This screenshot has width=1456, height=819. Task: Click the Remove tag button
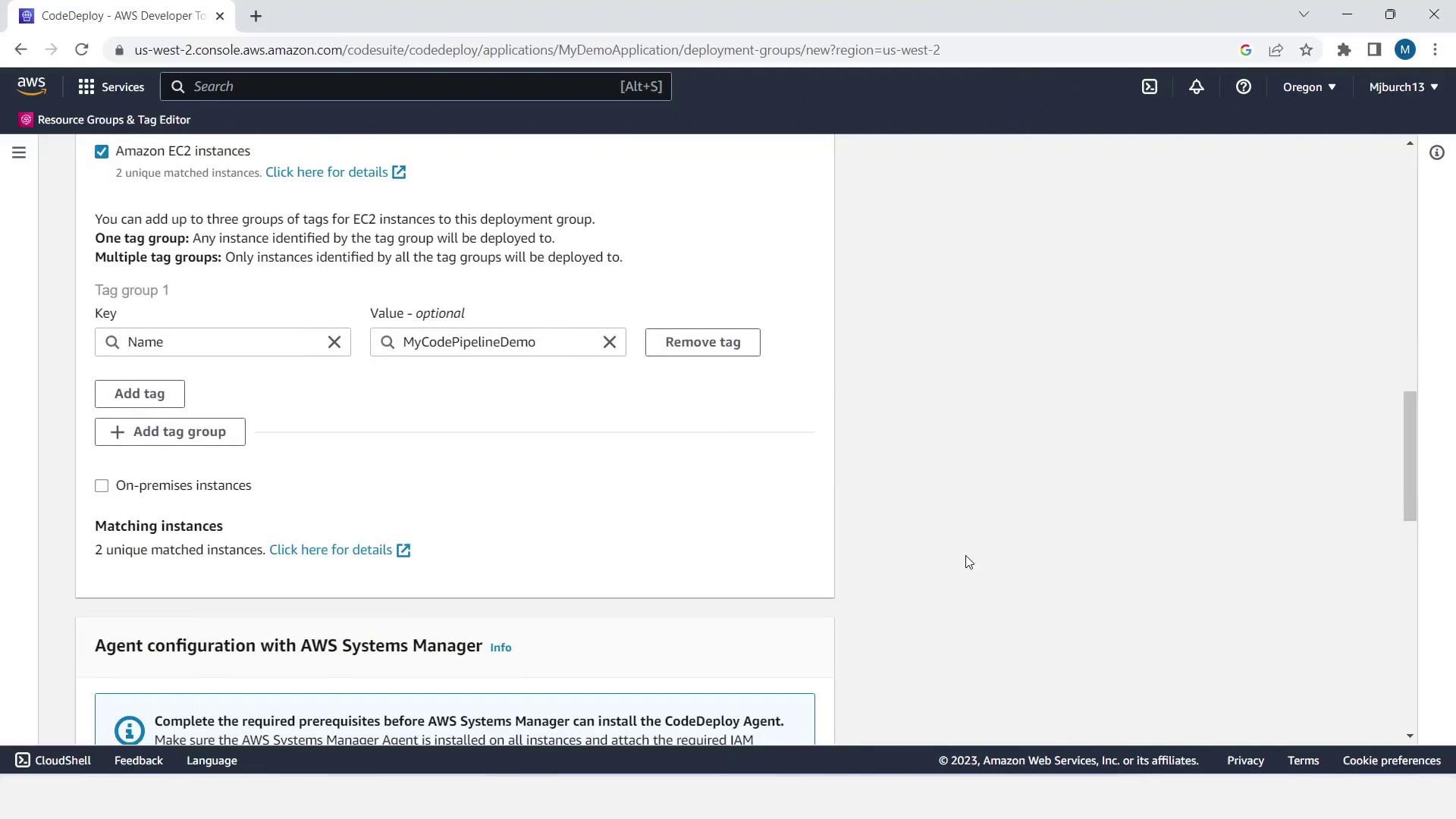click(x=702, y=342)
